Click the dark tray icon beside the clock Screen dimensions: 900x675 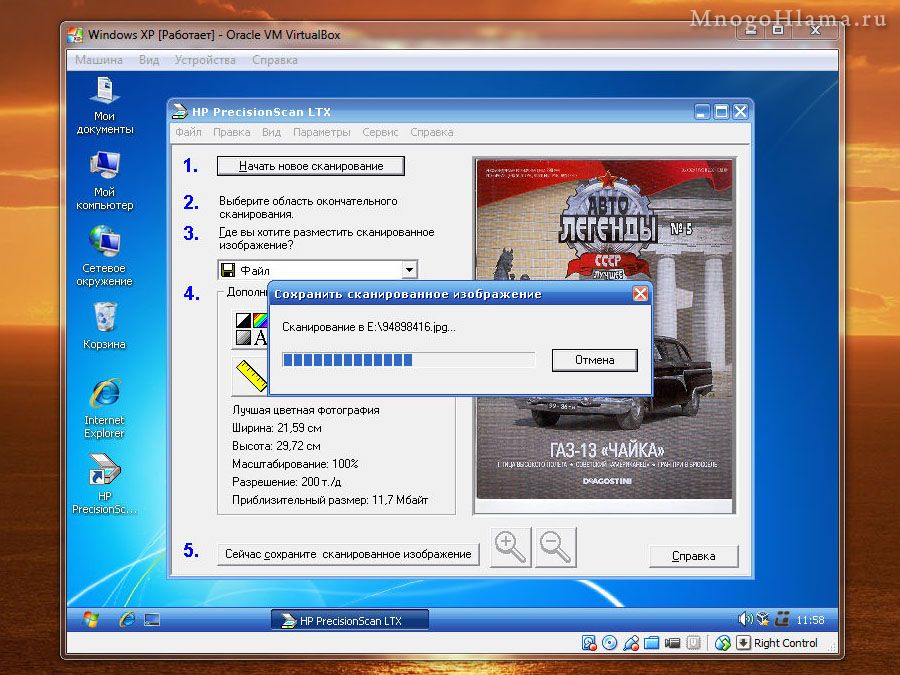[x=782, y=619]
